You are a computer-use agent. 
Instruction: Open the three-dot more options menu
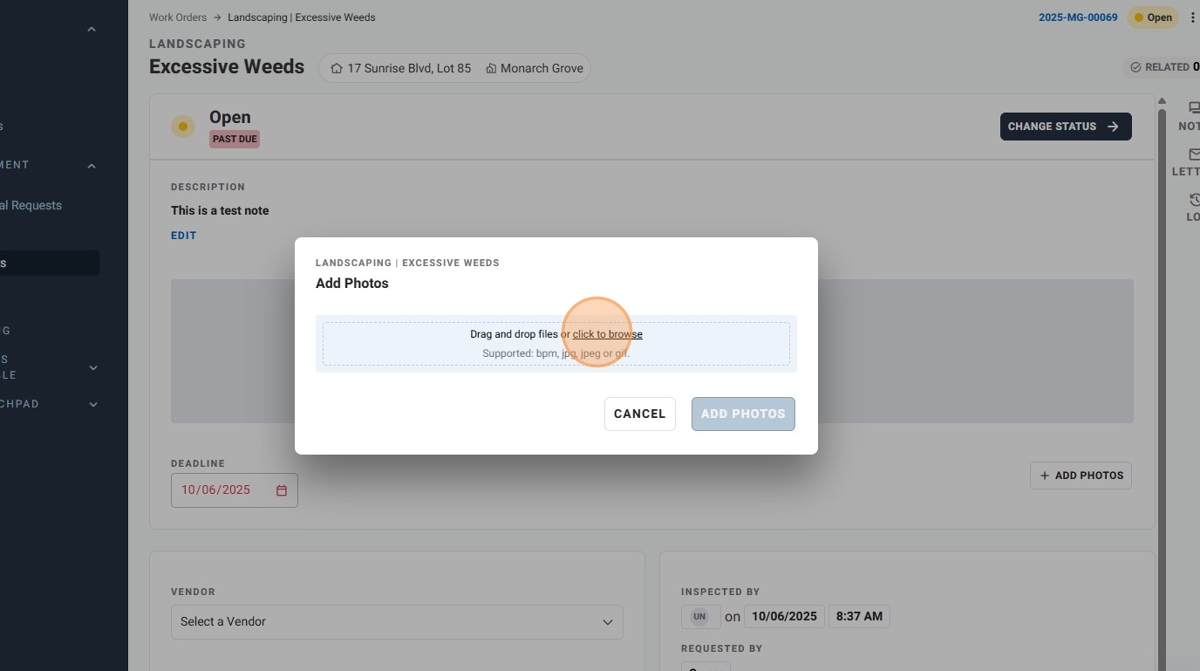tap(1192, 18)
